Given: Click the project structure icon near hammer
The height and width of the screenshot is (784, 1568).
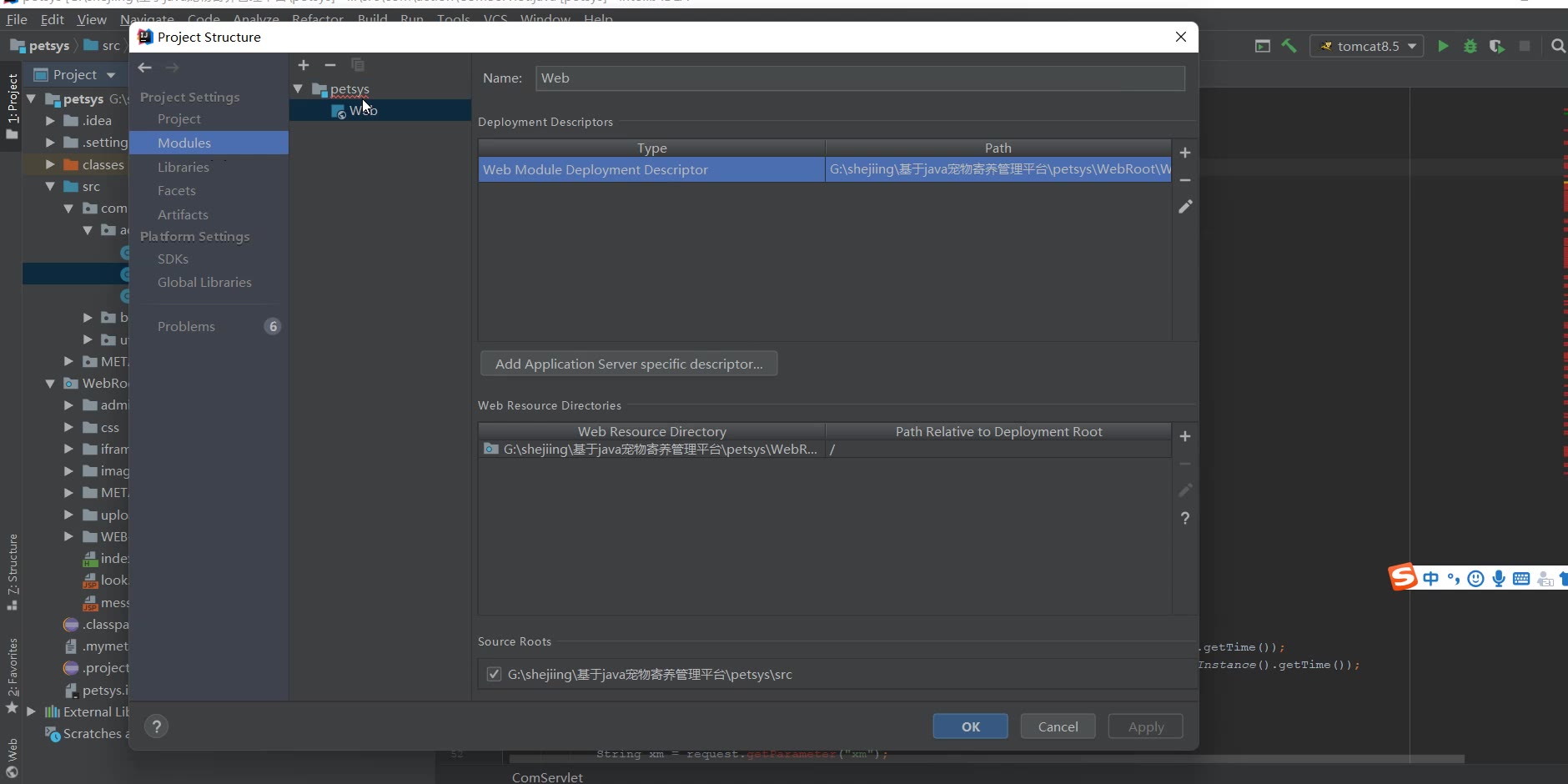Looking at the screenshot, I should tap(1263, 46).
